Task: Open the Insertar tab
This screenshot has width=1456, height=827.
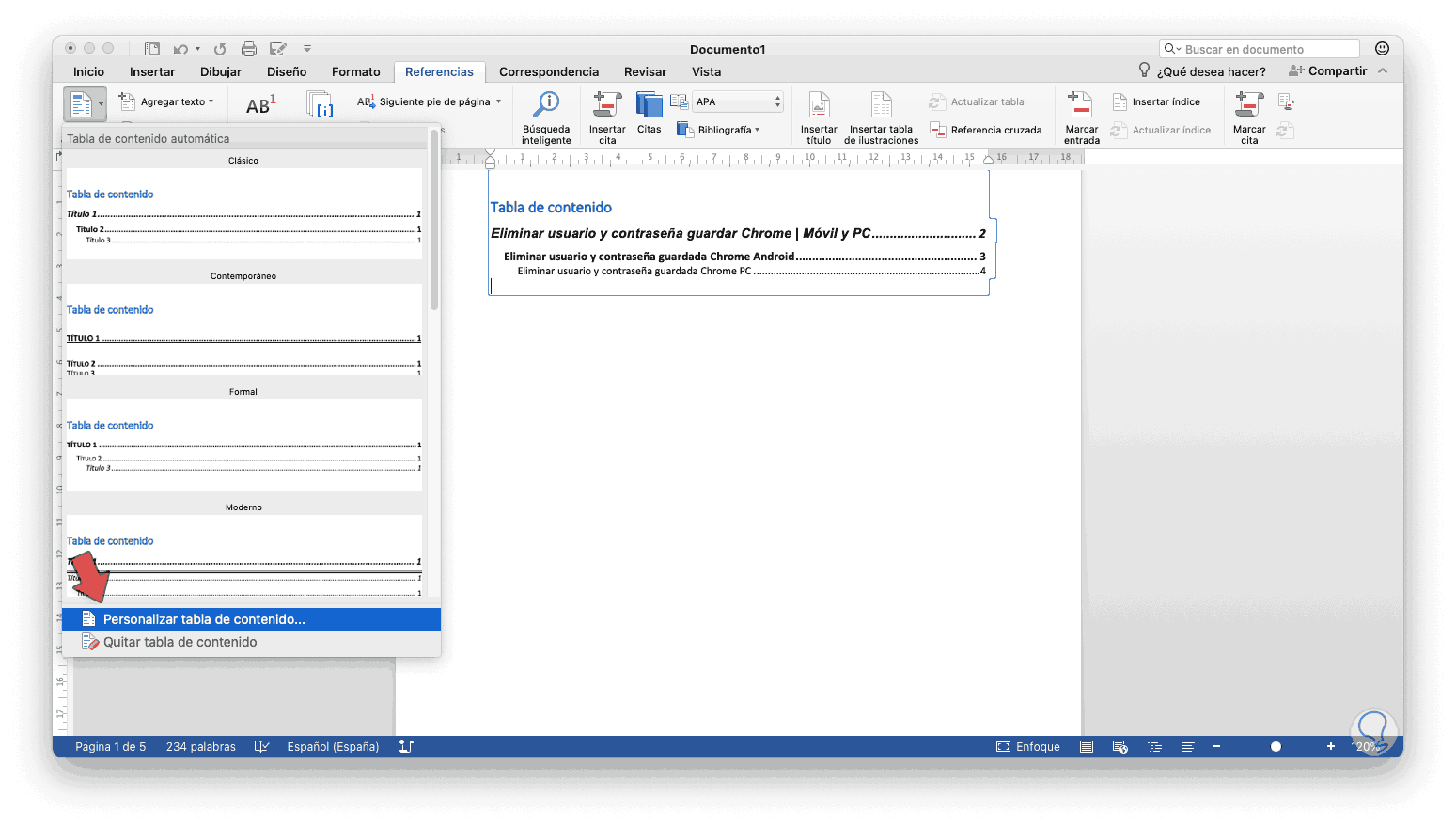Action: 152,71
